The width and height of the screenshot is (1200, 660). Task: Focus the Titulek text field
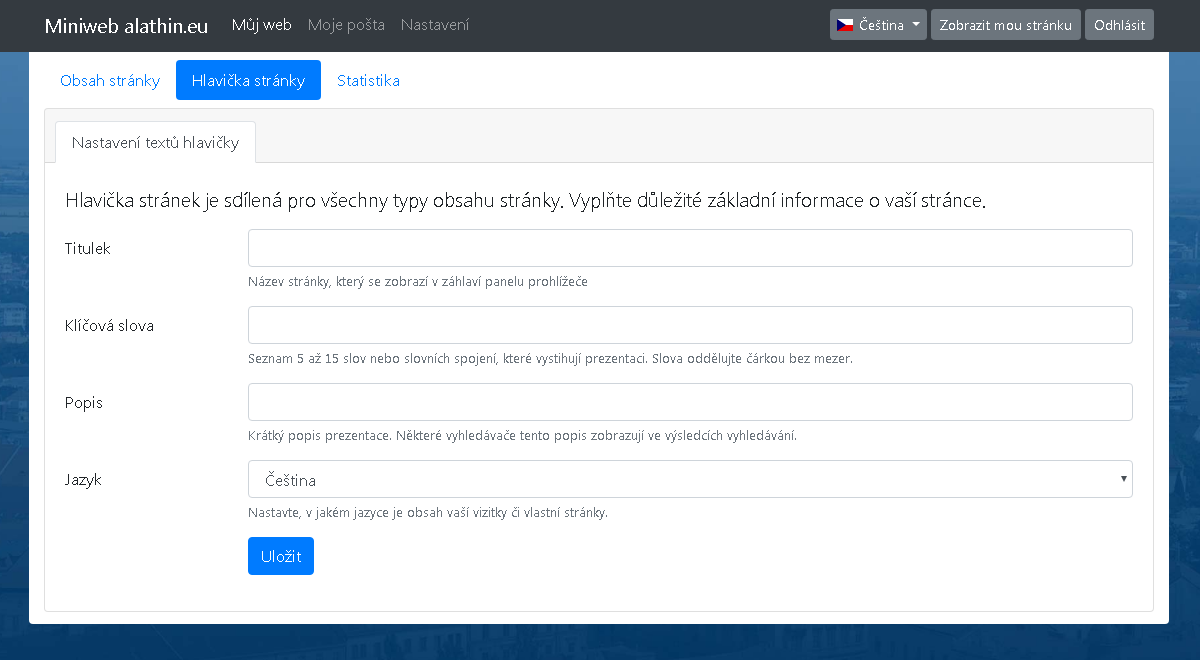(x=690, y=248)
